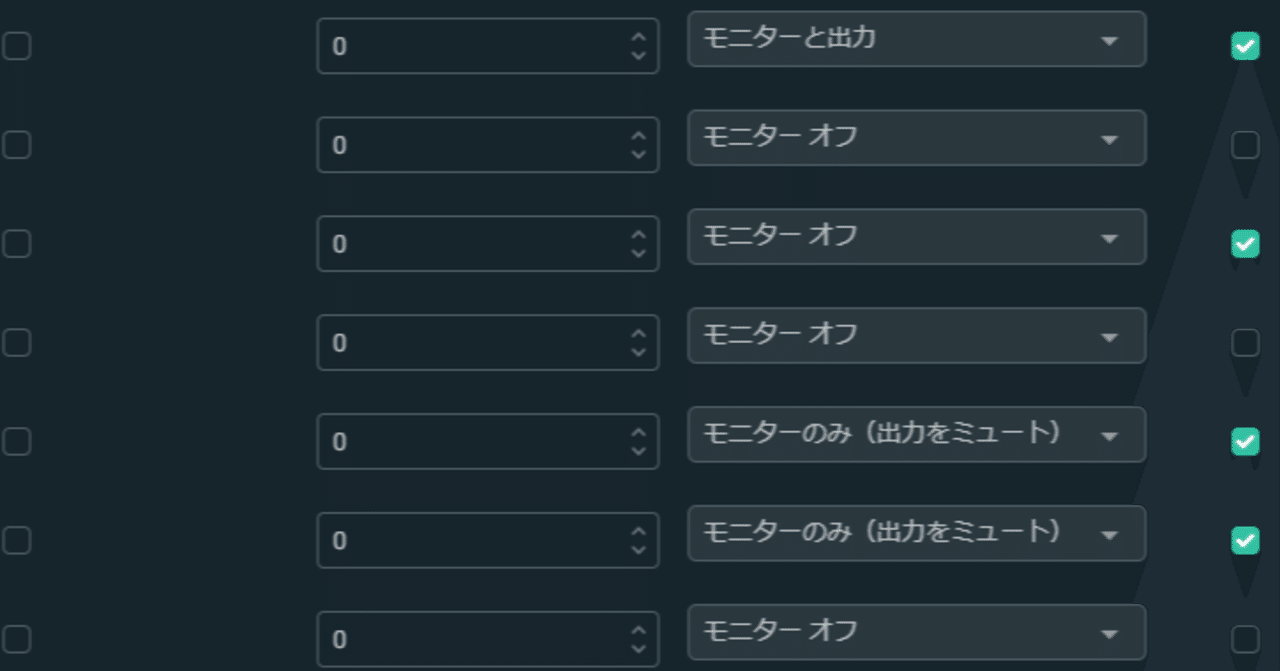Click up arrow of the fourth row's number field

click(639, 334)
